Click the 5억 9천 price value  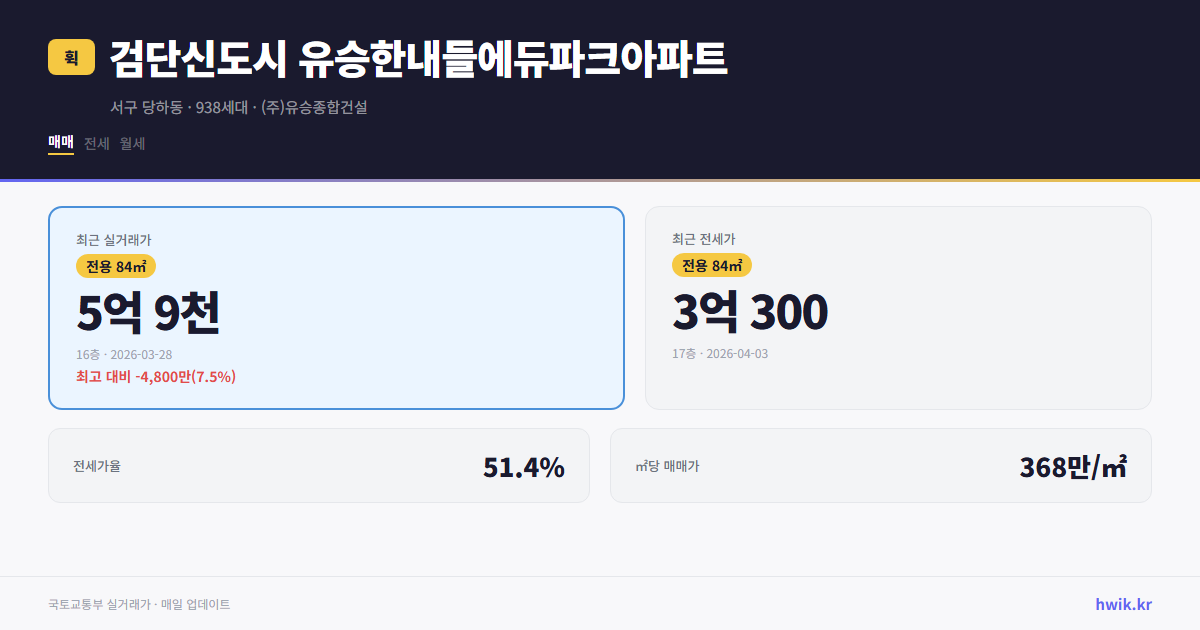[150, 312]
